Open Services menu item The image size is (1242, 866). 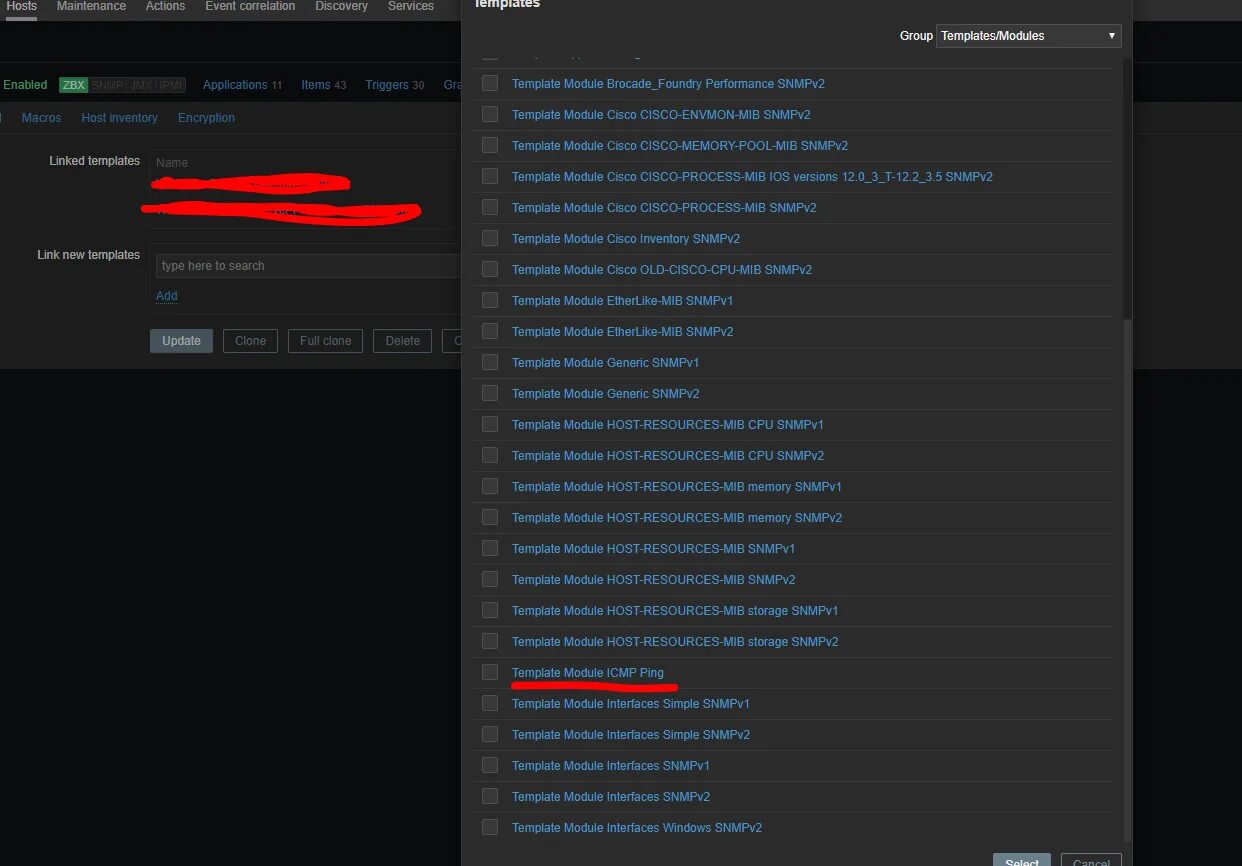point(411,6)
